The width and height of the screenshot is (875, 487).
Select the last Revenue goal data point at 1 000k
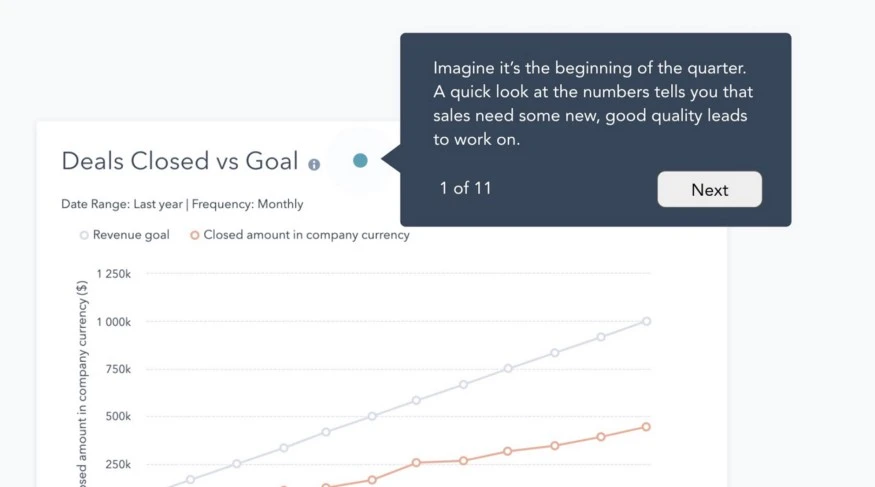tap(646, 321)
